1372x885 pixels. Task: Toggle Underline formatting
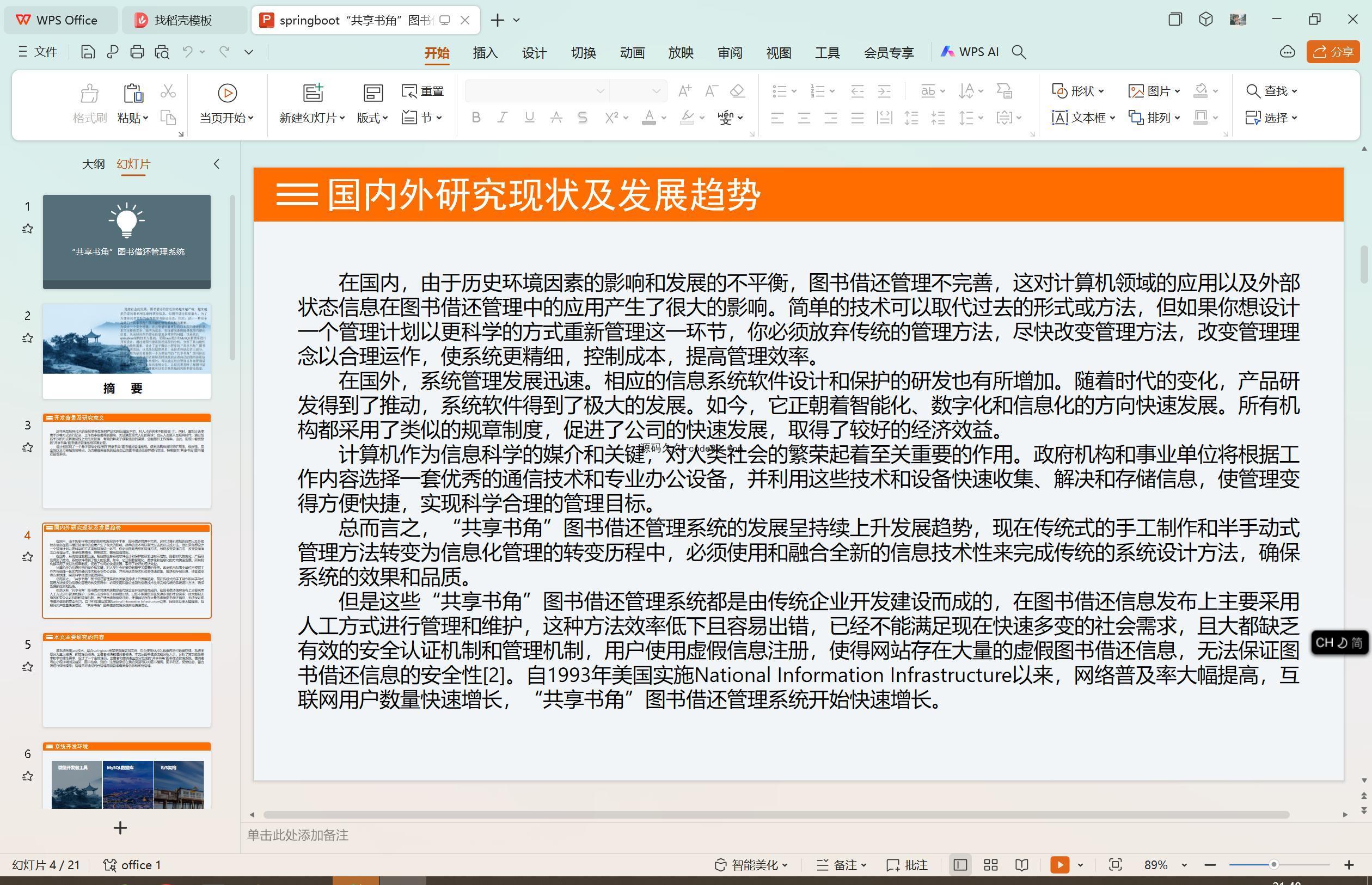529,118
